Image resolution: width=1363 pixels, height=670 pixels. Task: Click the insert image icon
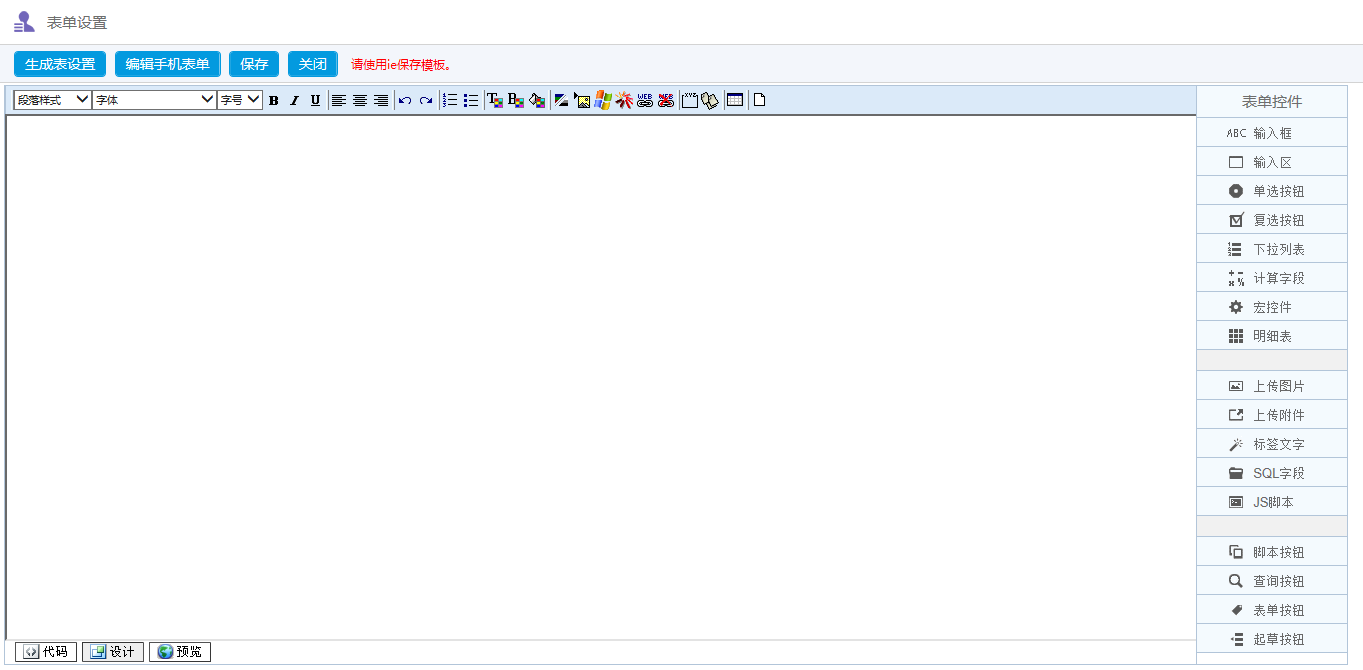[x=582, y=100]
